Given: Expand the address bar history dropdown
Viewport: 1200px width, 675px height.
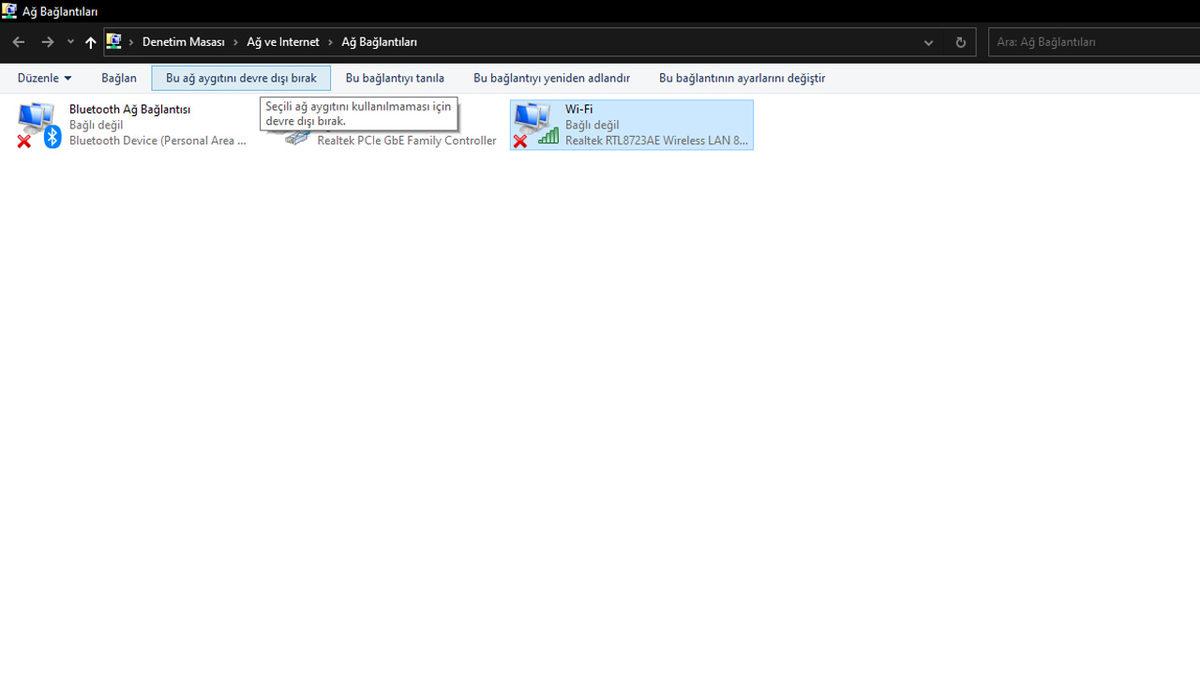Looking at the screenshot, I should pyautogui.click(x=929, y=42).
